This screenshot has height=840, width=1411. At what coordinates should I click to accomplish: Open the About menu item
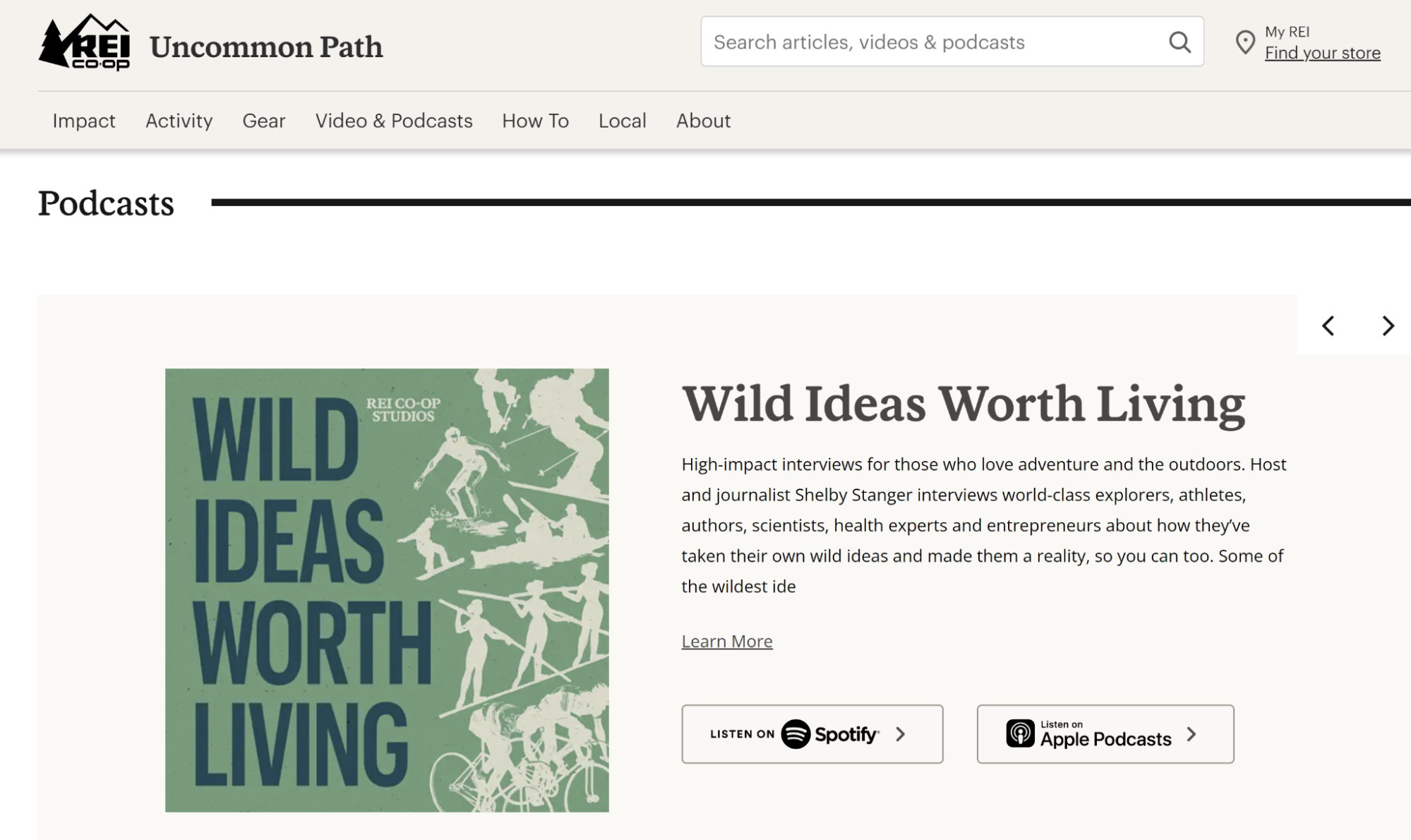coord(703,121)
